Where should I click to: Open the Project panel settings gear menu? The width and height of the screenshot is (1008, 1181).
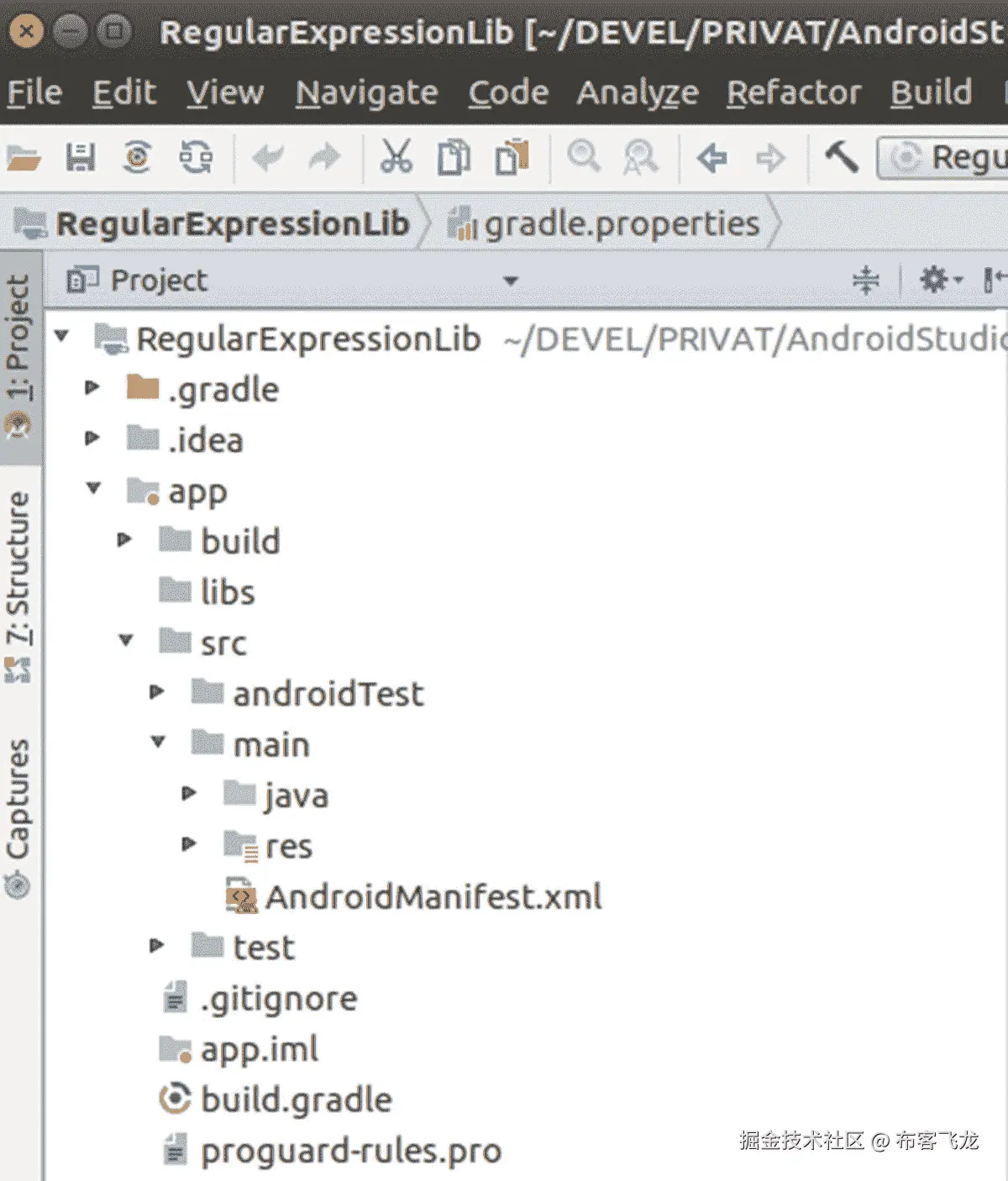[935, 281]
